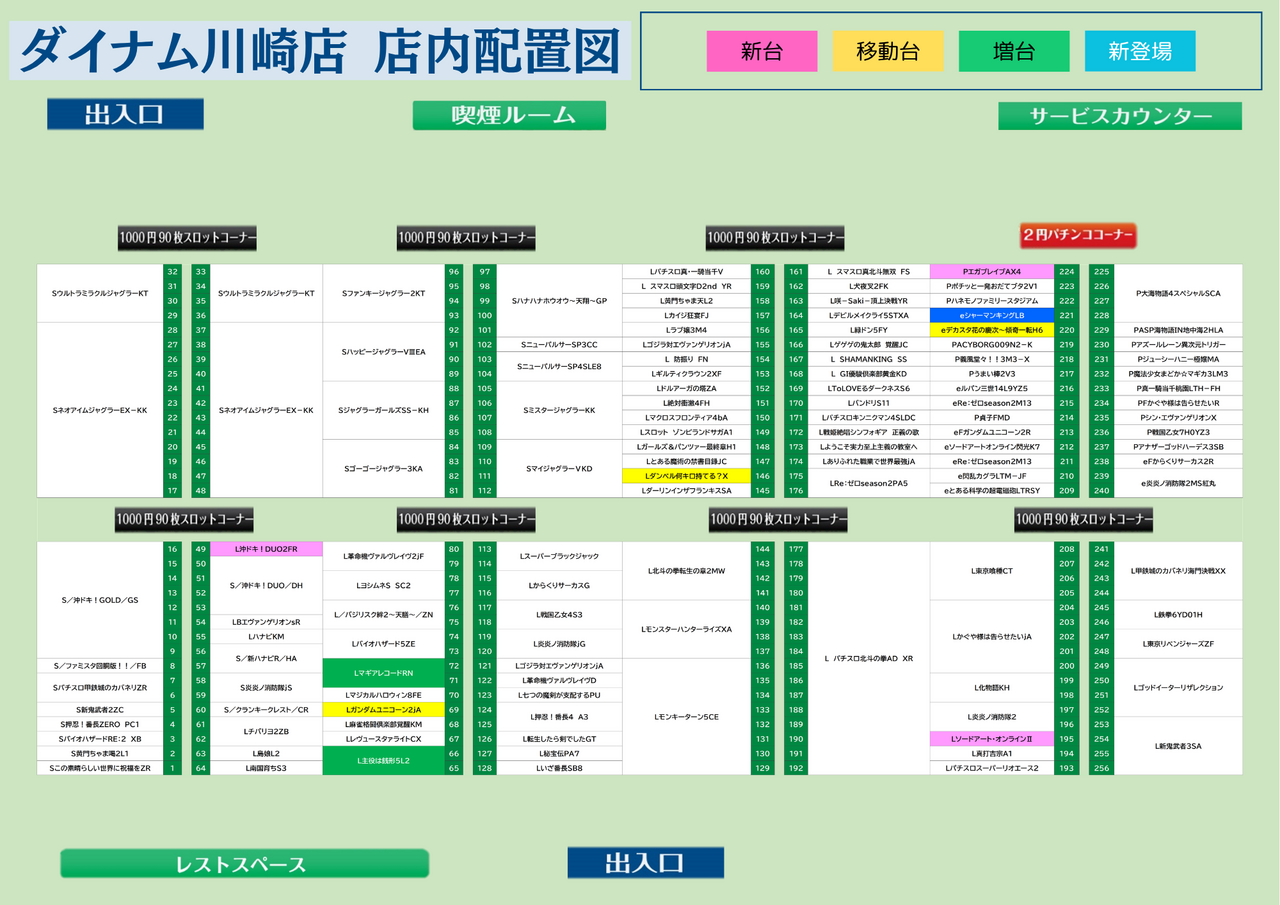The width and height of the screenshot is (1280, 905).
Task: Click the Lラブ嬢3M4 cell
Action: click(687, 330)
